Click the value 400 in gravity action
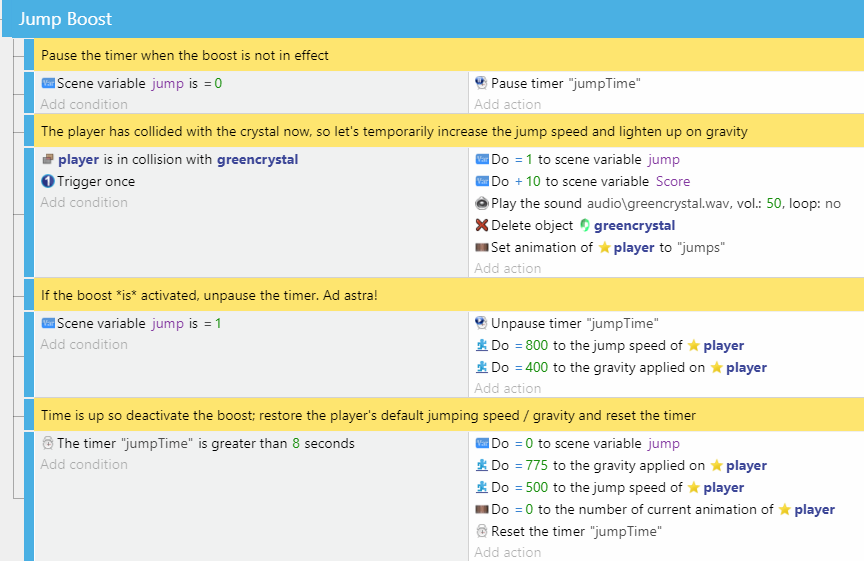Screen dimensions: 864x561 (536, 368)
